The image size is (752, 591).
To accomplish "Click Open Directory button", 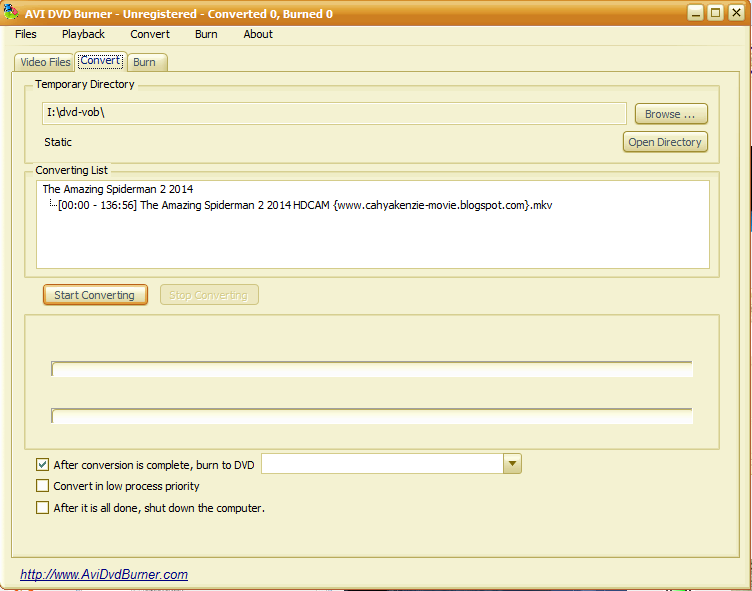I will click(x=665, y=142).
